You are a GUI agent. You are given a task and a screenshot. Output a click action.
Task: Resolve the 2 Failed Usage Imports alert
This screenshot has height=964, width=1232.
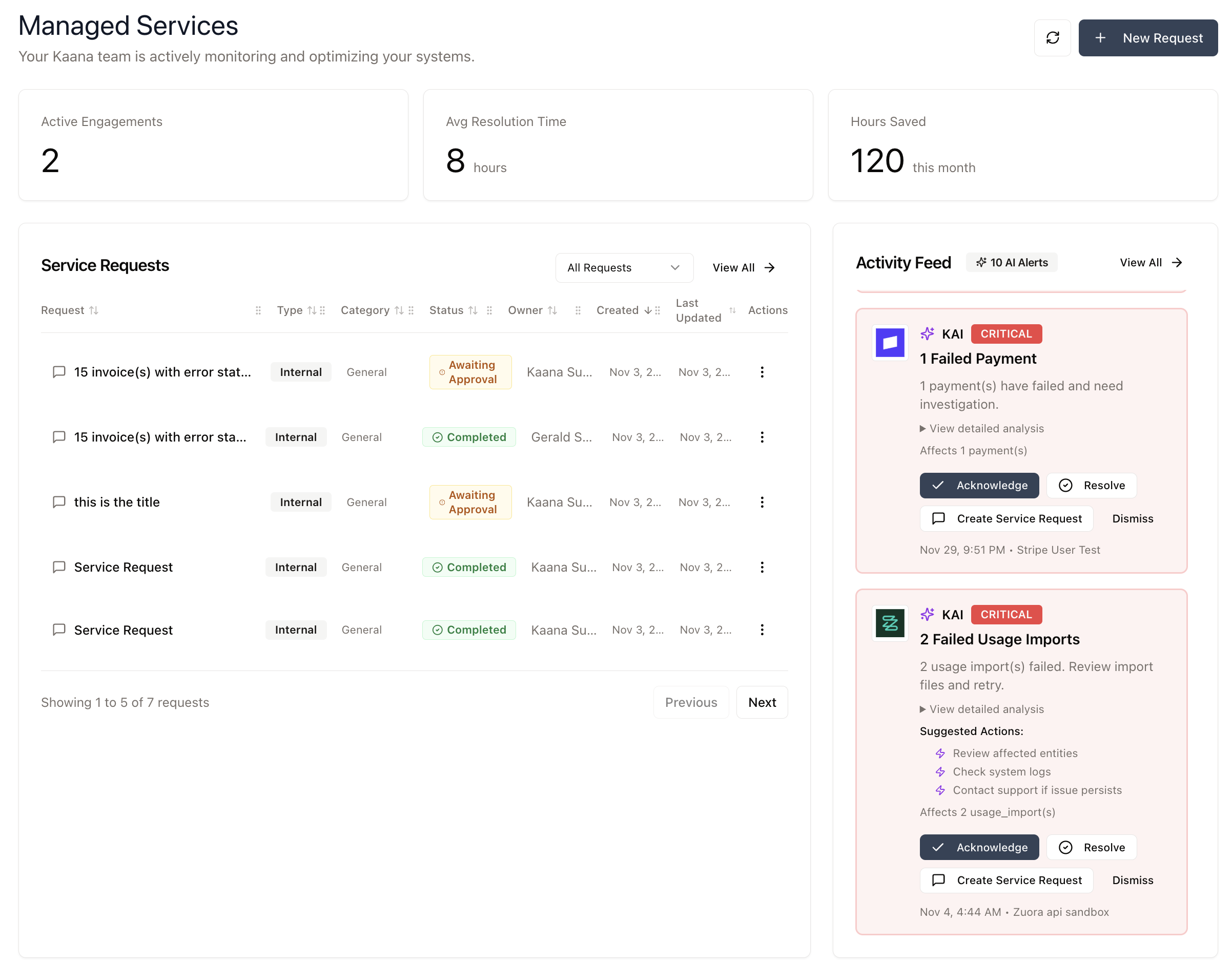[1091, 847]
